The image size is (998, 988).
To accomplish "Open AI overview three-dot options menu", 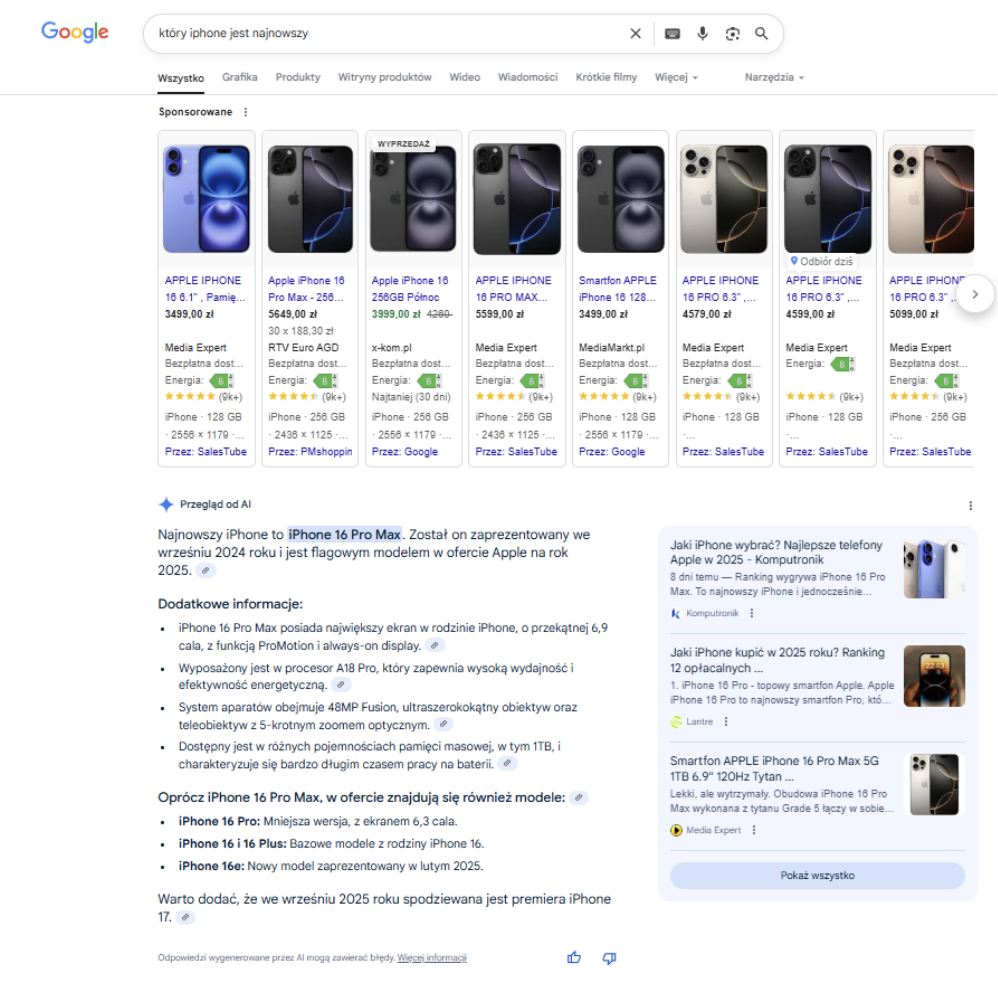I will coord(970,505).
